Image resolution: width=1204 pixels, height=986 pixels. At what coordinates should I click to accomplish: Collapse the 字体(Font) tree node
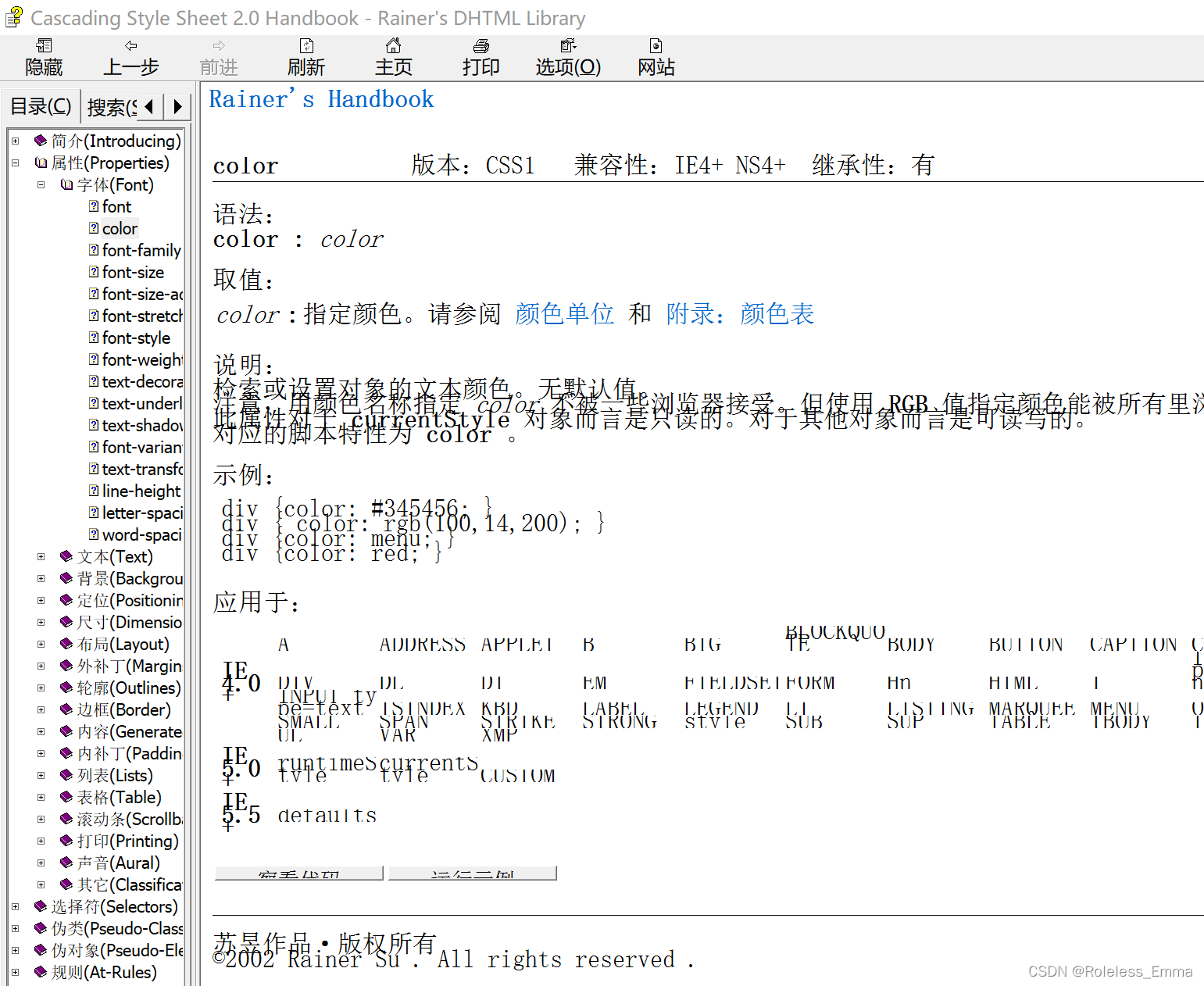click(41, 185)
